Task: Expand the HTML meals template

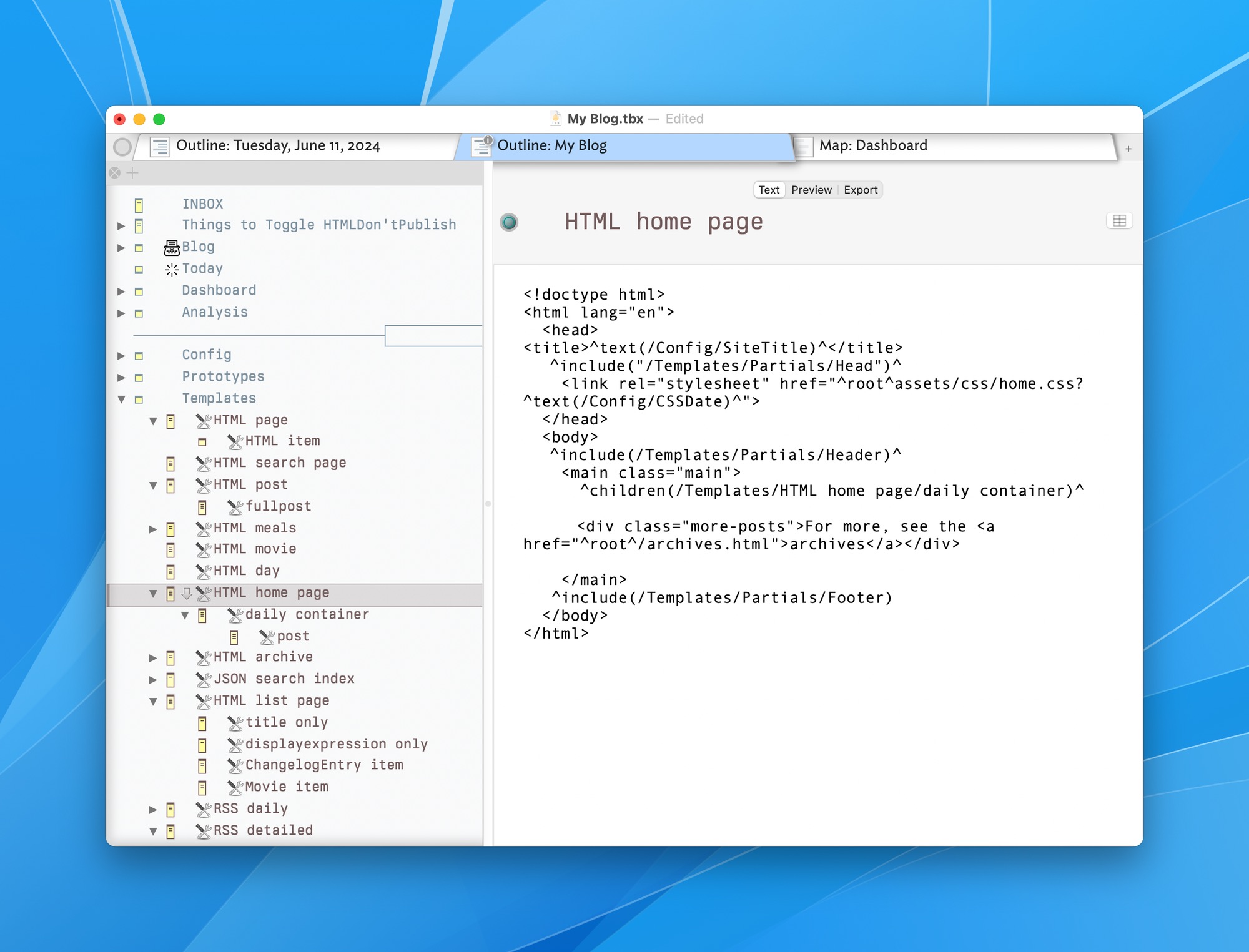Action: pyautogui.click(x=153, y=529)
